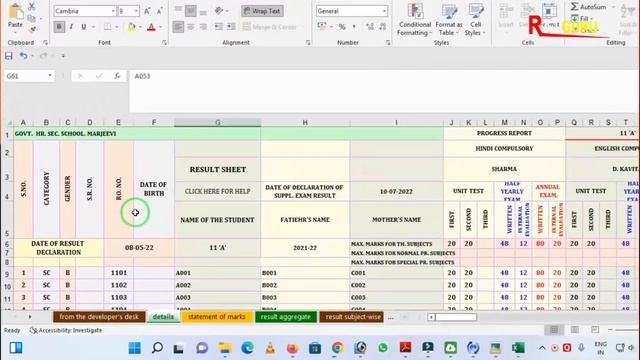The height and width of the screenshot is (360, 640).
Task: Click Increase Decimal
Action: pyautogui.click(x=370, y=27)
